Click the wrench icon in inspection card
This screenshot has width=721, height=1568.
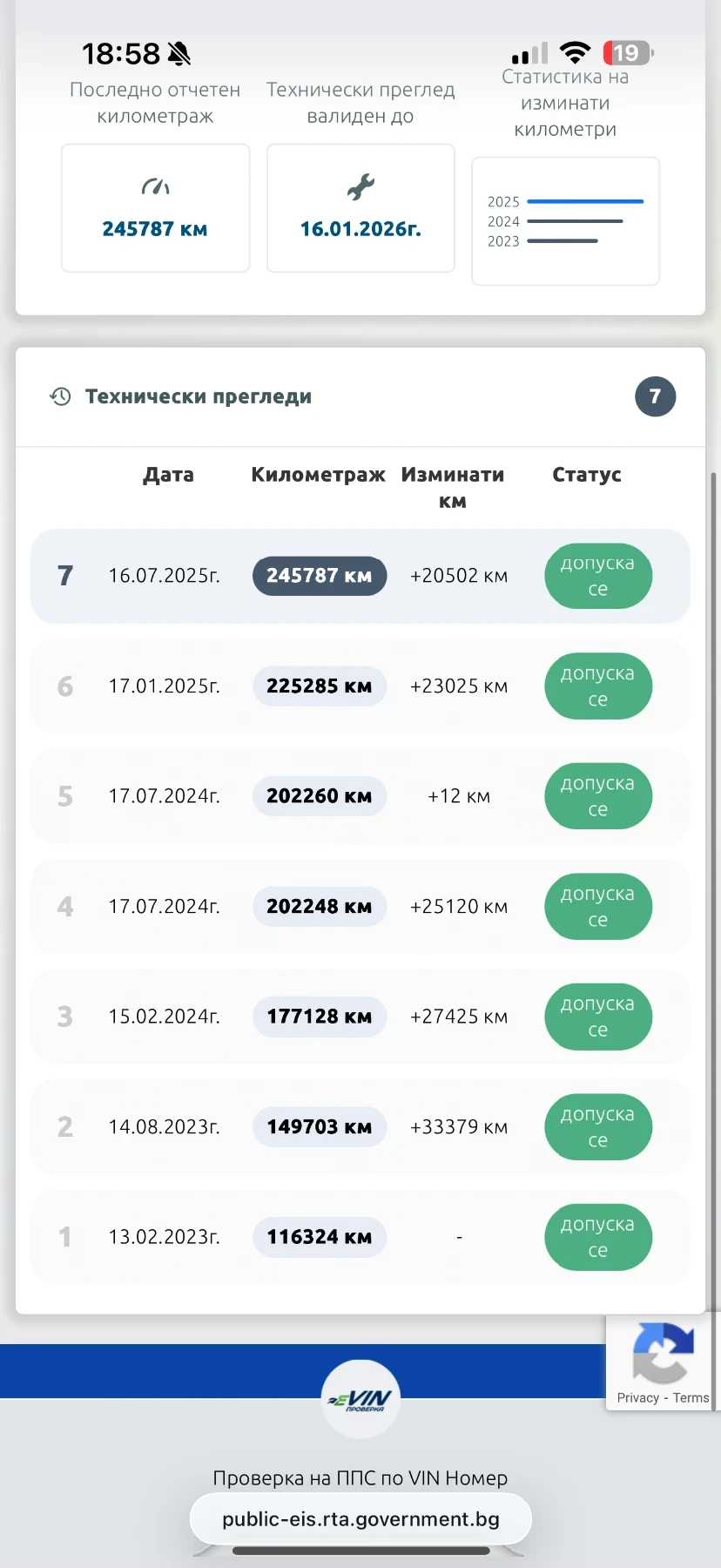[360, 186]
